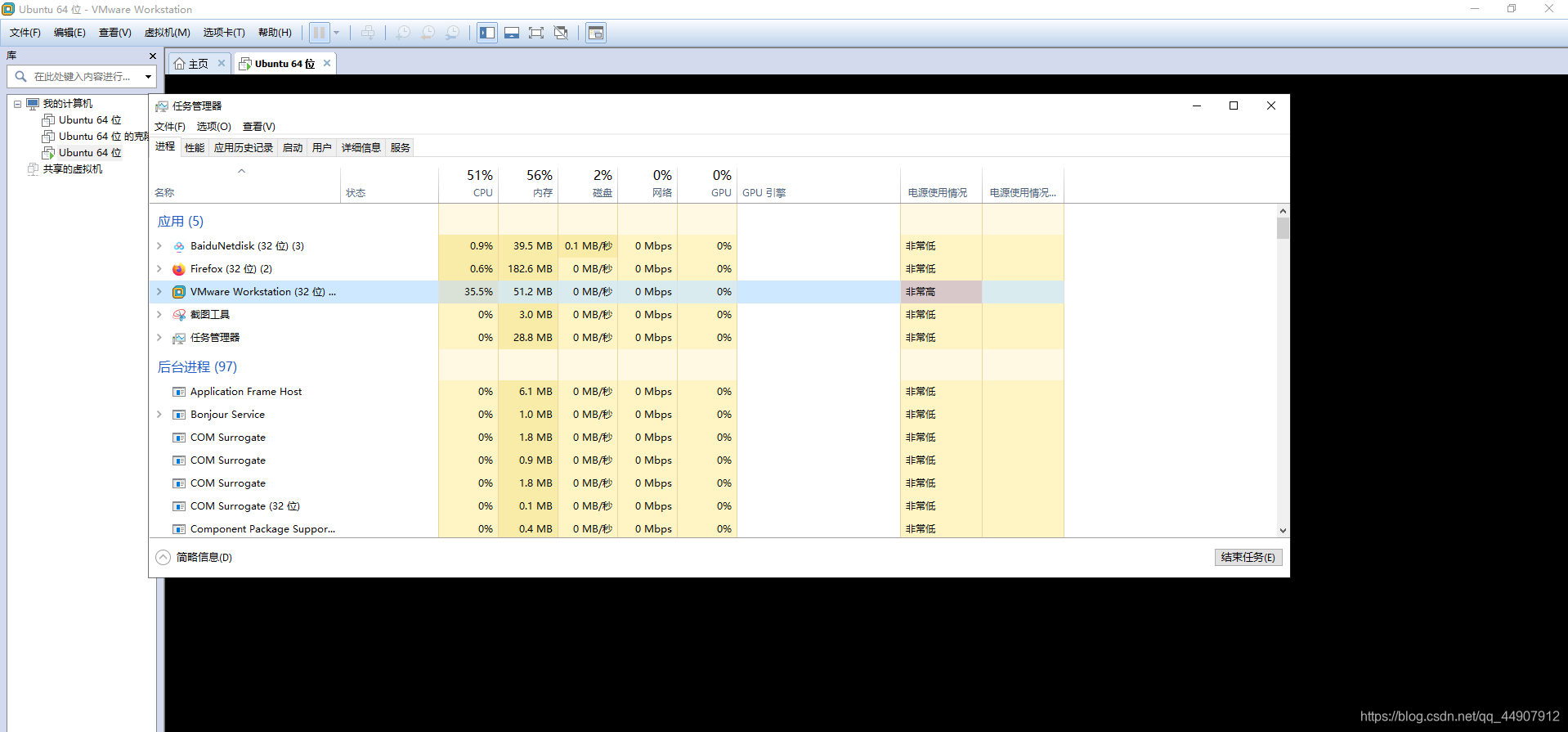Screen dimensions: 1568x732
Task: Click the 截图工具 scissors icon
Action: (x=179, y=315)
